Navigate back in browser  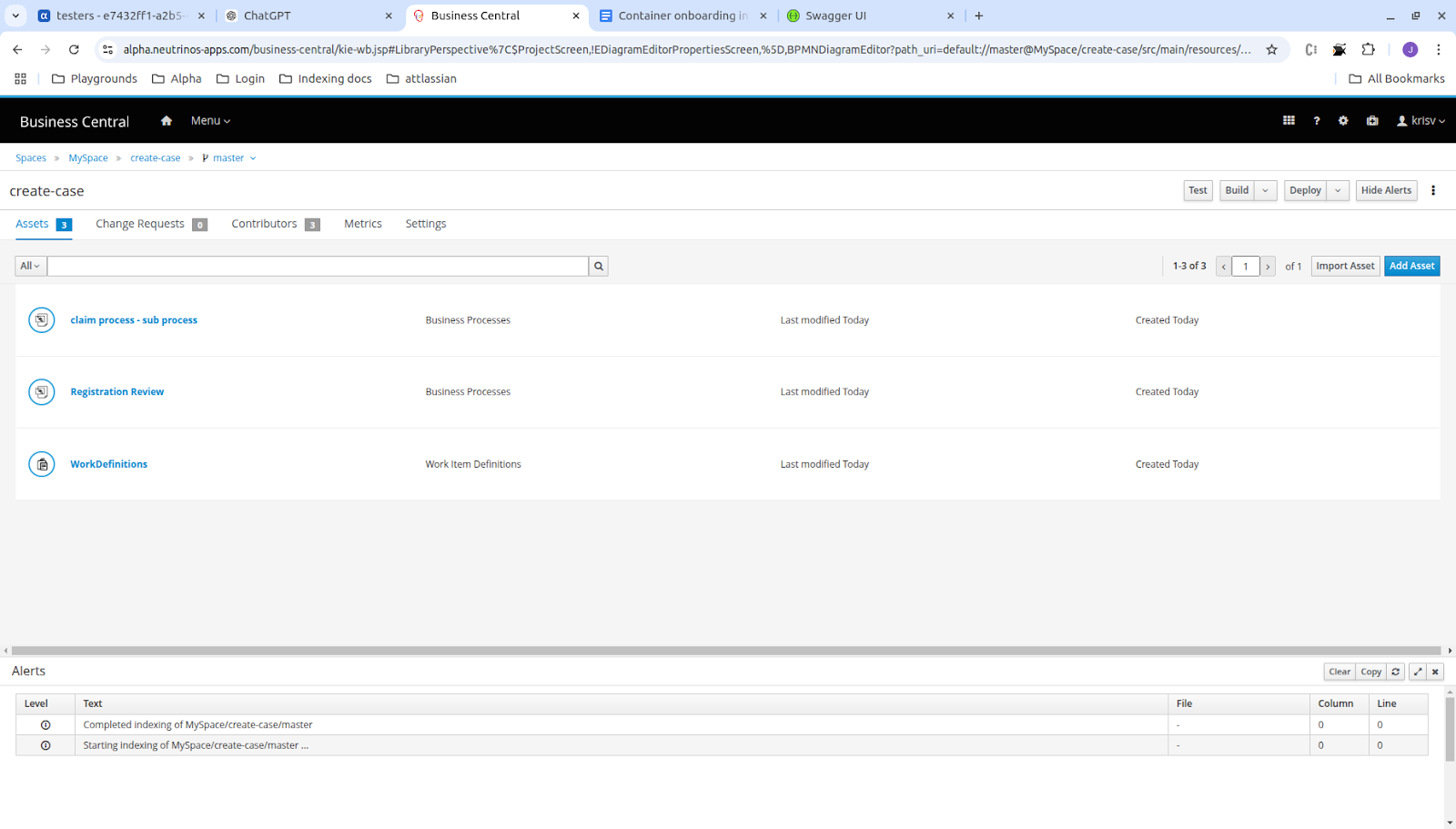point(17,49)
